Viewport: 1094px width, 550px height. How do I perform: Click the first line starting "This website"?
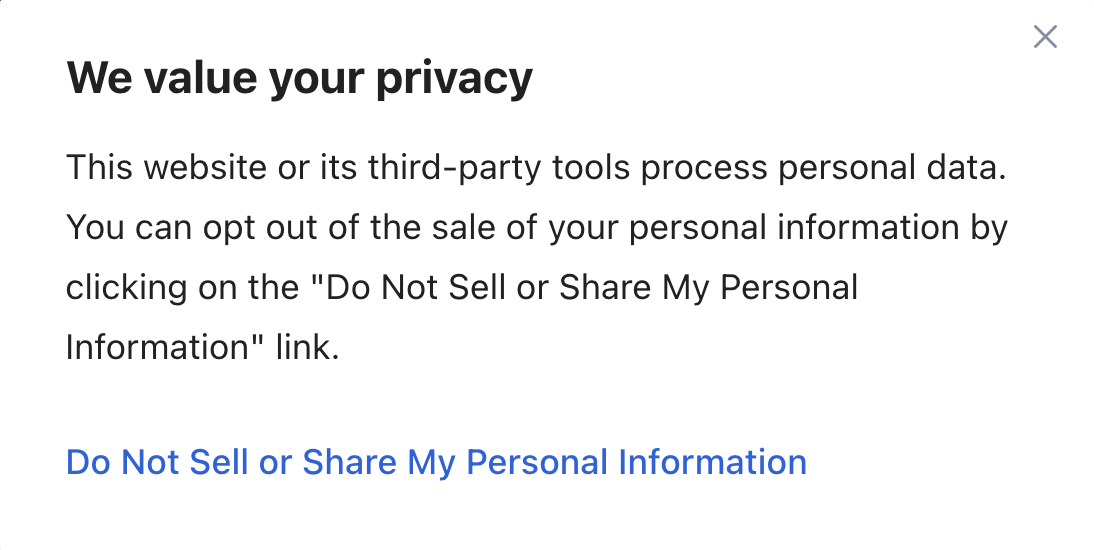pos(536,167)
